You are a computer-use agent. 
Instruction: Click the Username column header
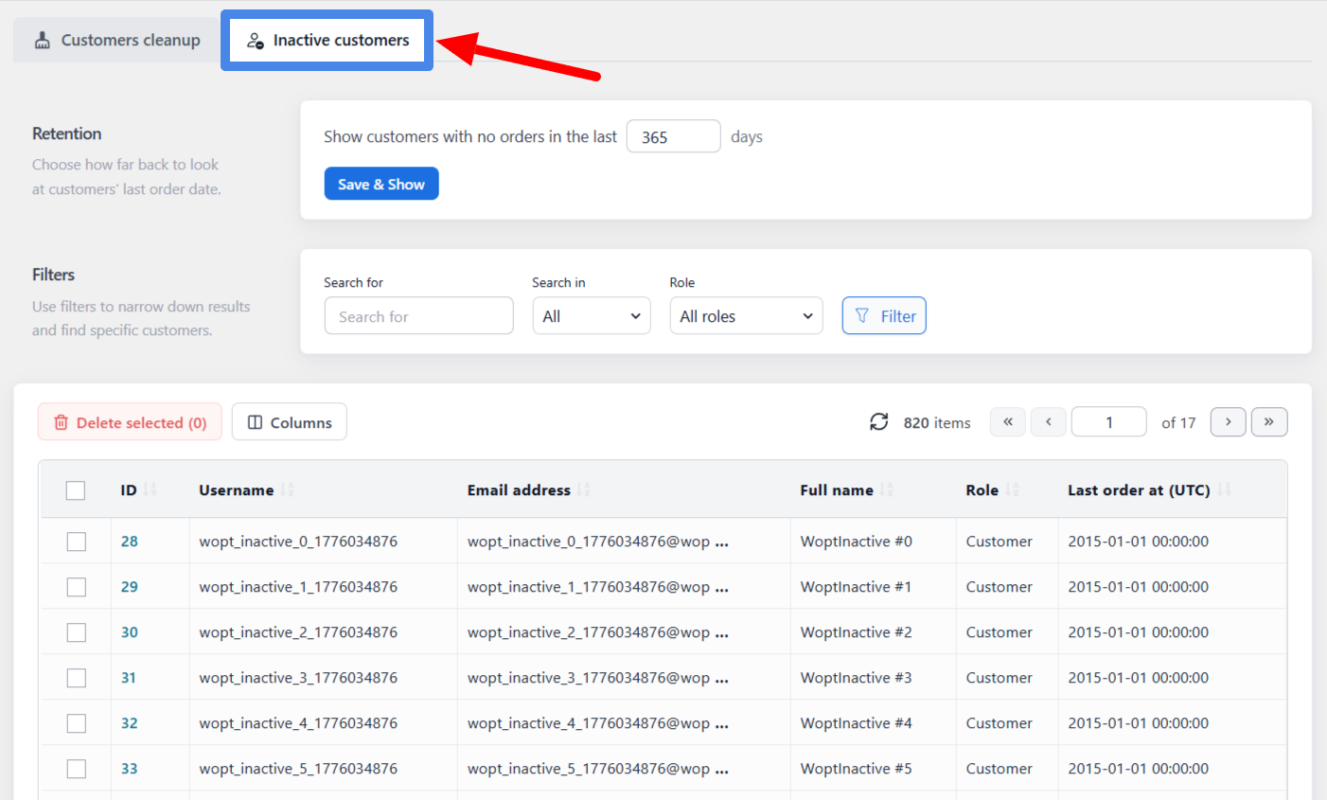(x=236, y=490)
